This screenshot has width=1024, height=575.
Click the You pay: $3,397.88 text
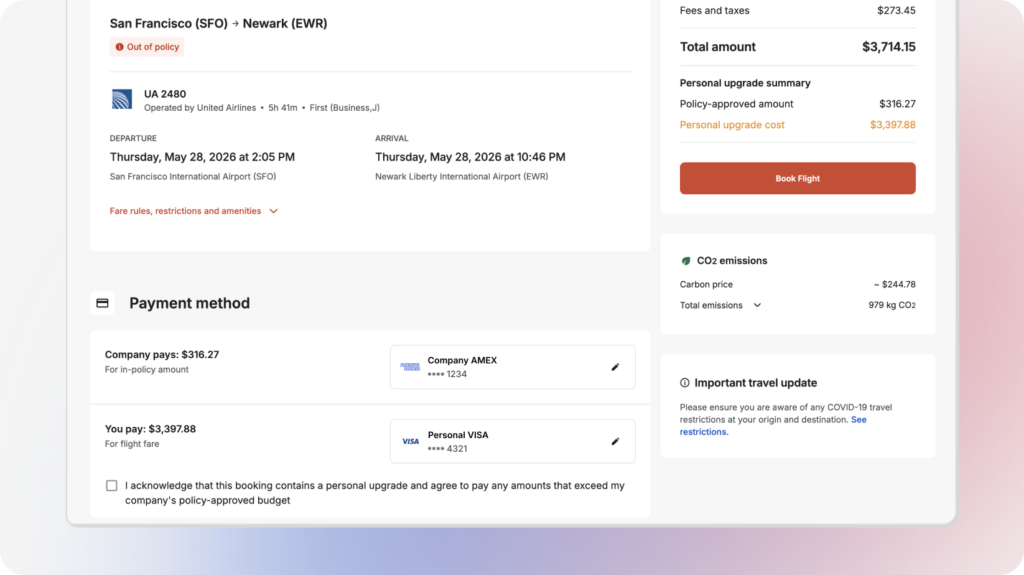(x=150, y=429)
